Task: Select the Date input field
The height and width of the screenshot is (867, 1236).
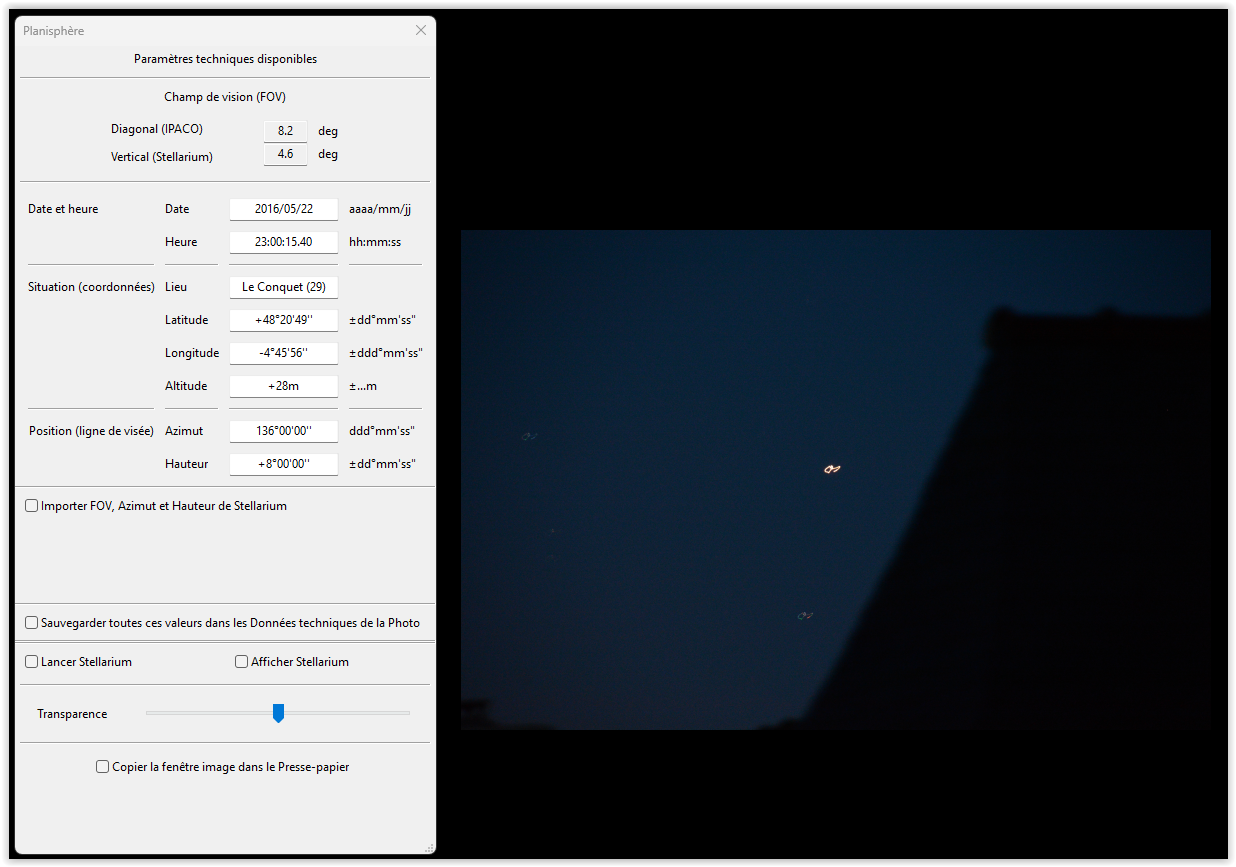Action: (x=283, y=209)
